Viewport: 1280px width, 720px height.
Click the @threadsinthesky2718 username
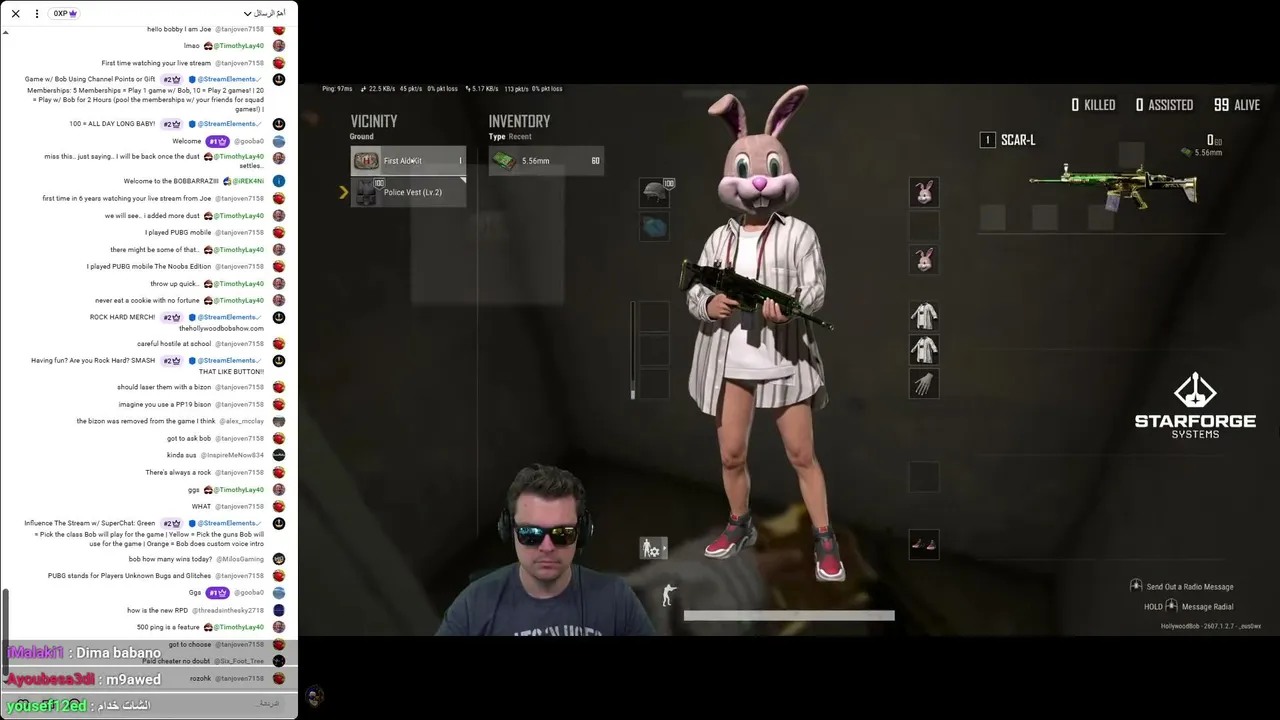coord(229,611)
